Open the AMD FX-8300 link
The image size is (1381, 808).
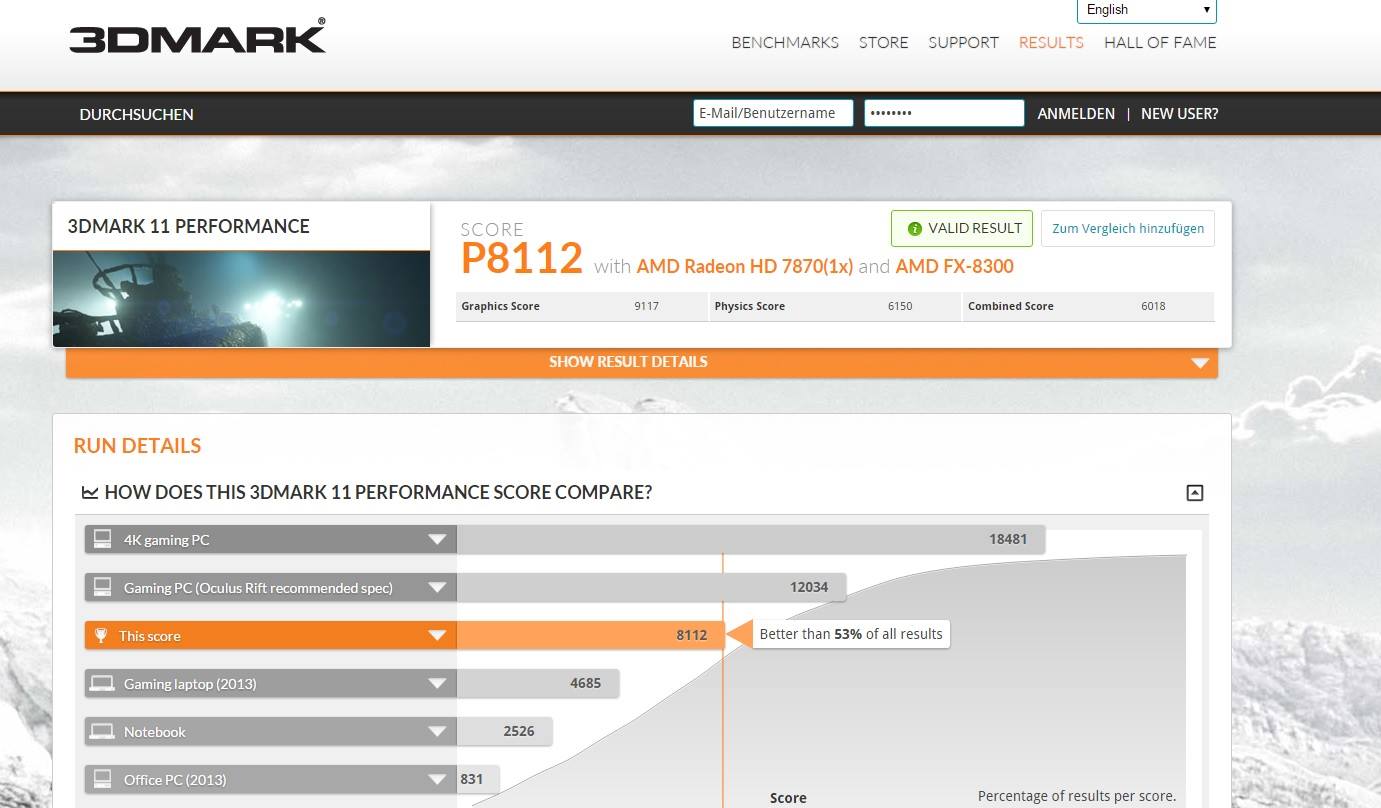[x=954, y=266]
